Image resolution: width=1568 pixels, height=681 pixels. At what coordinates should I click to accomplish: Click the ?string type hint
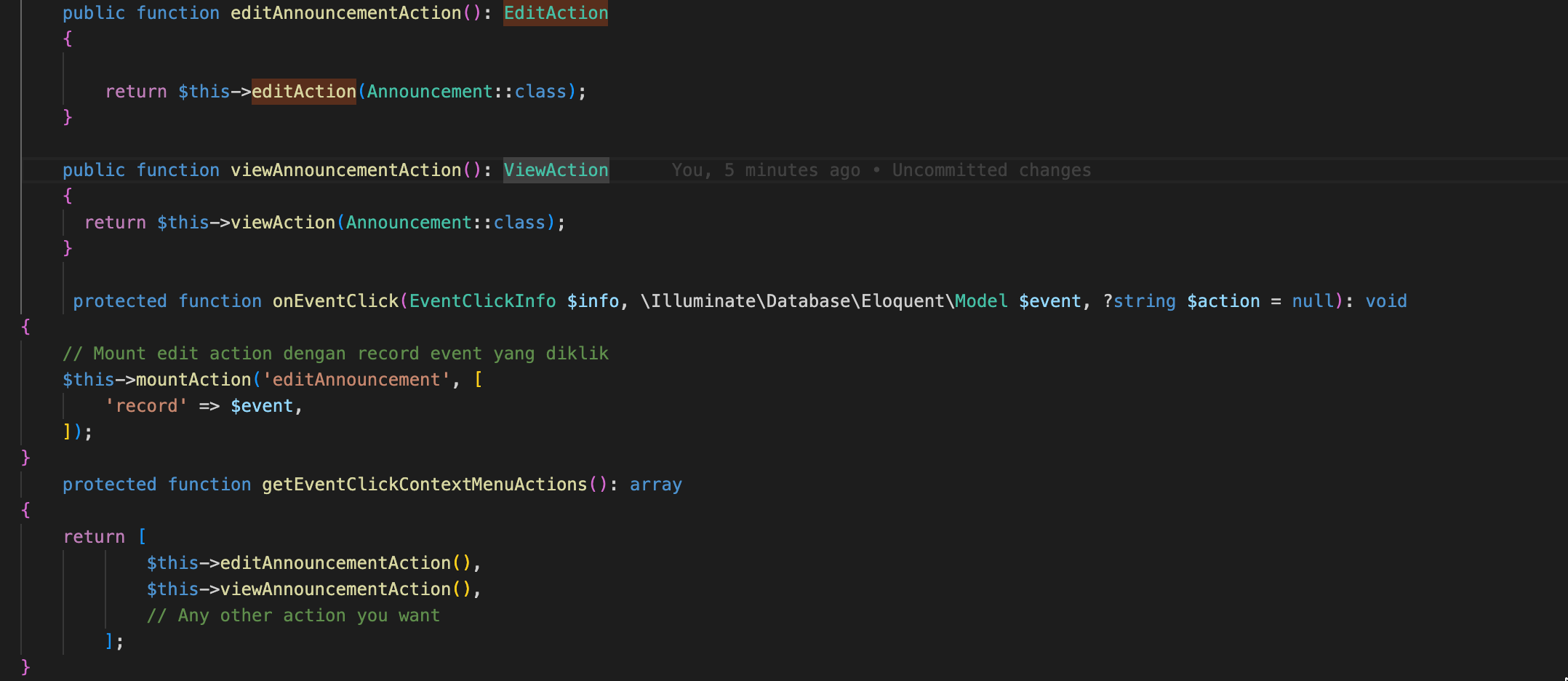1139,301
